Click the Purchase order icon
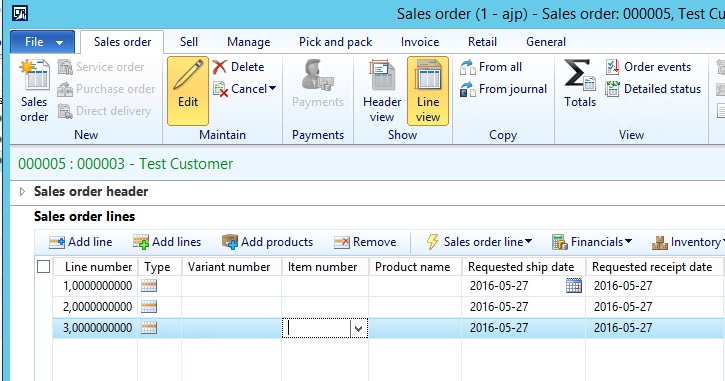 (65, 89)
